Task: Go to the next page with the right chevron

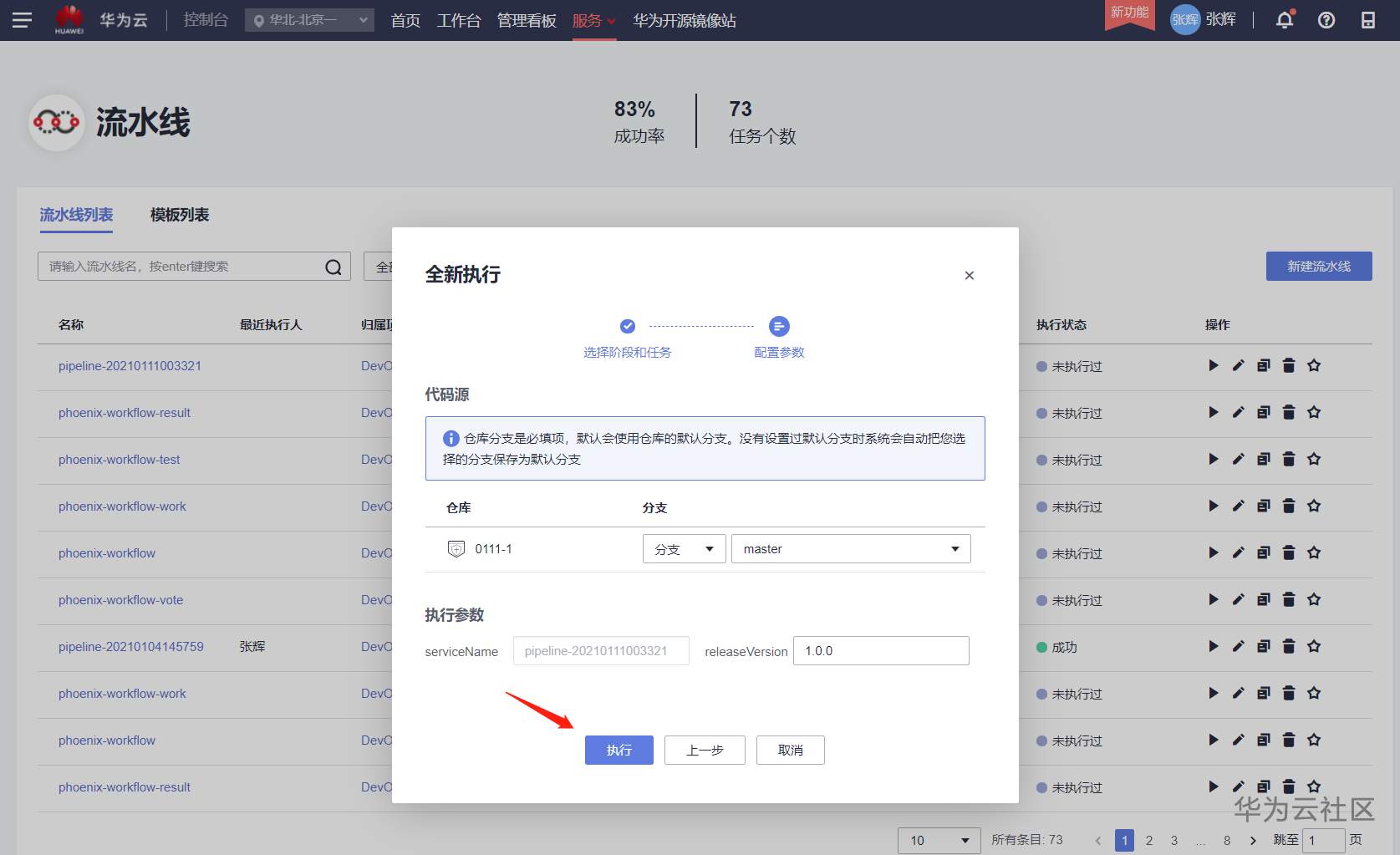Action: [x=1253, y=840]
